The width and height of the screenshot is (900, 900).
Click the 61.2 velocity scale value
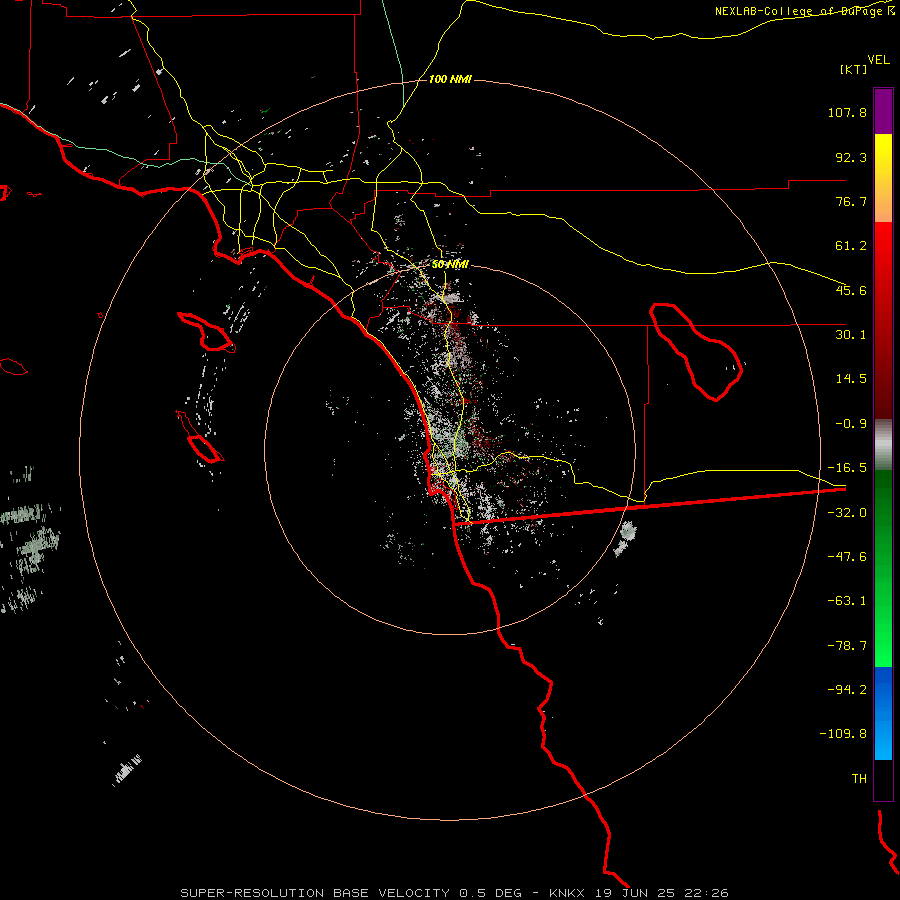point(851,246)
